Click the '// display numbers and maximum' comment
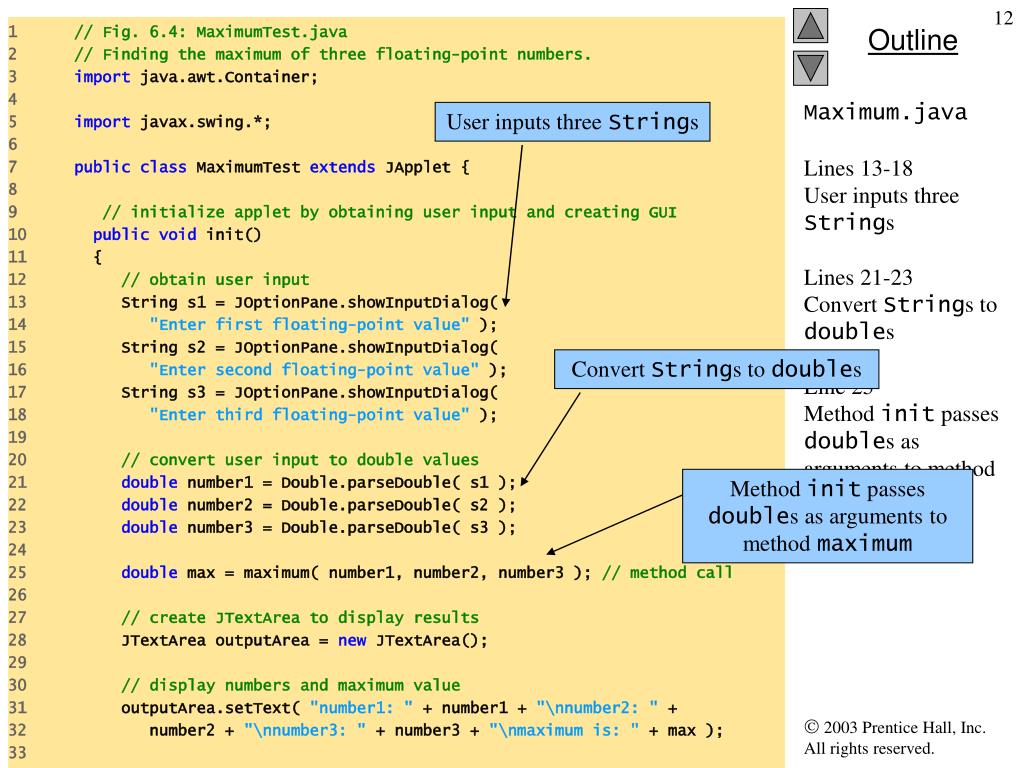 point(291,685)
